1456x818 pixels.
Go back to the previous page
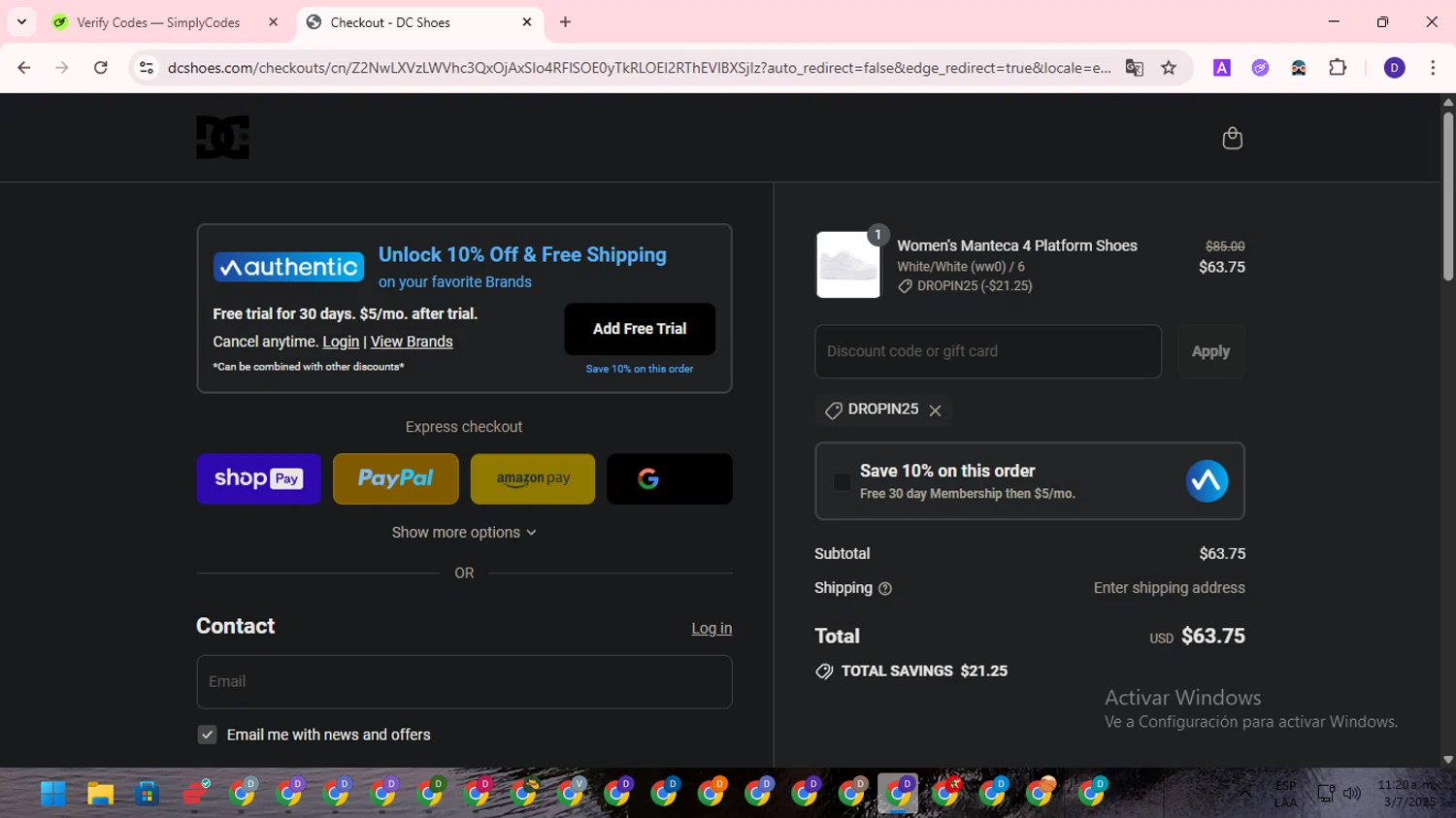[x=24, y=67]
